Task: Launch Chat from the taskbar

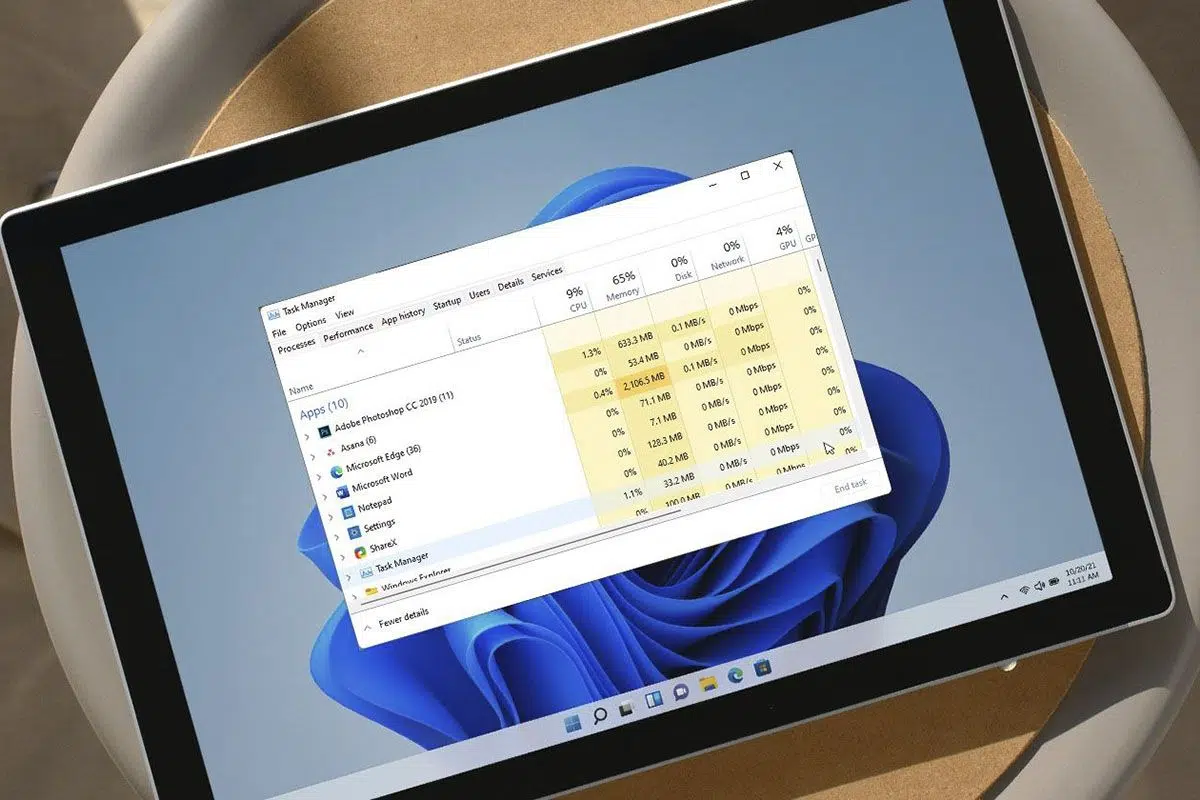Action: (681, 692)
